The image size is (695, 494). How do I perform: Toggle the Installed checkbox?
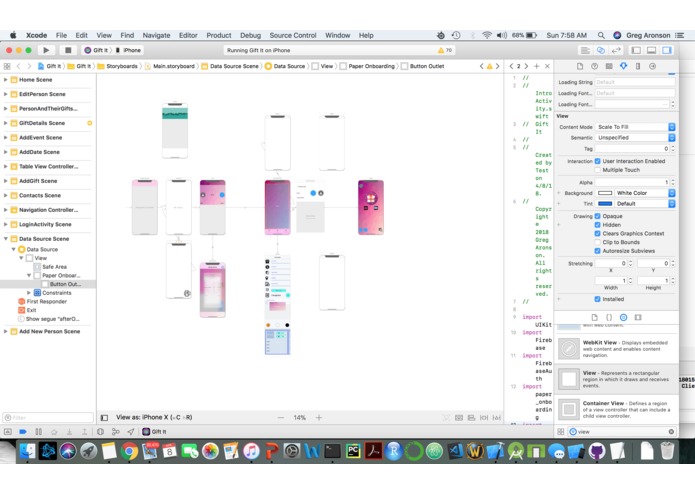point(597,299)
